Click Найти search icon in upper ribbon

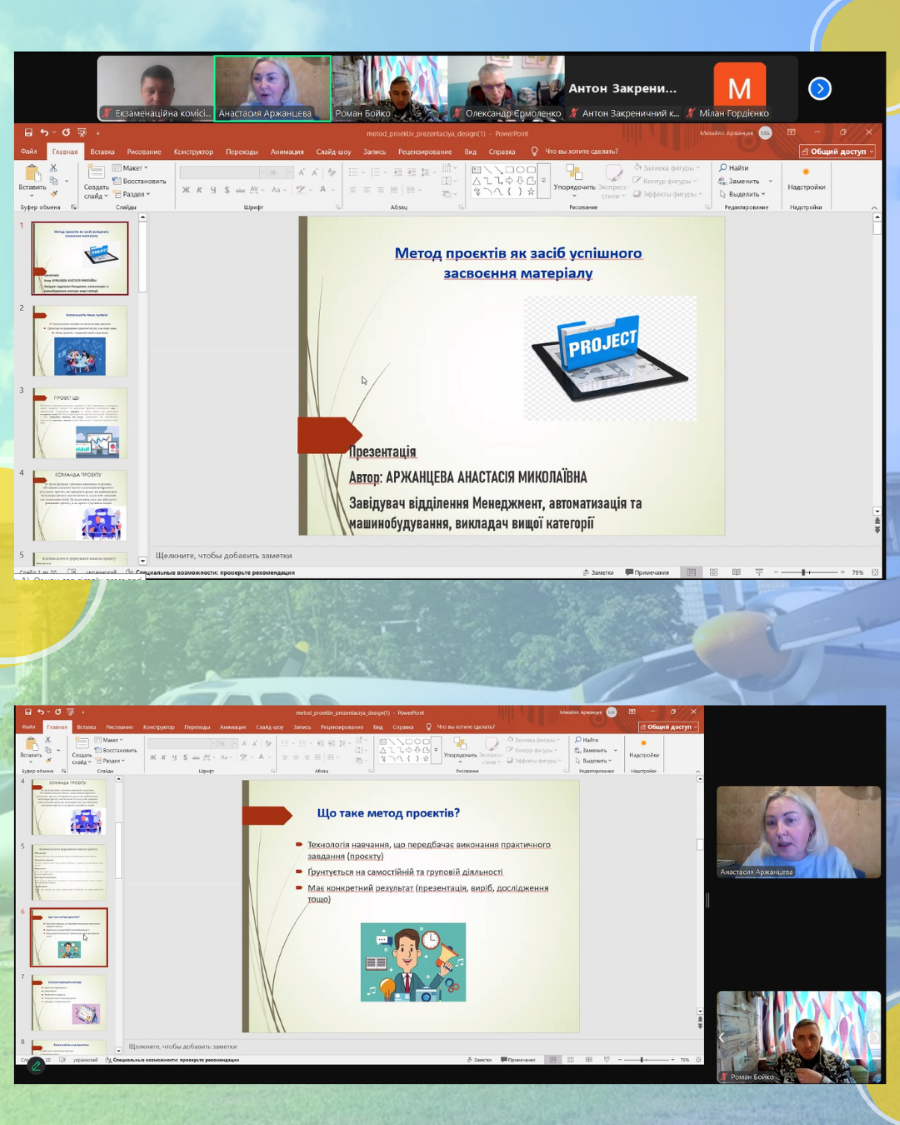tap(733, 168)
